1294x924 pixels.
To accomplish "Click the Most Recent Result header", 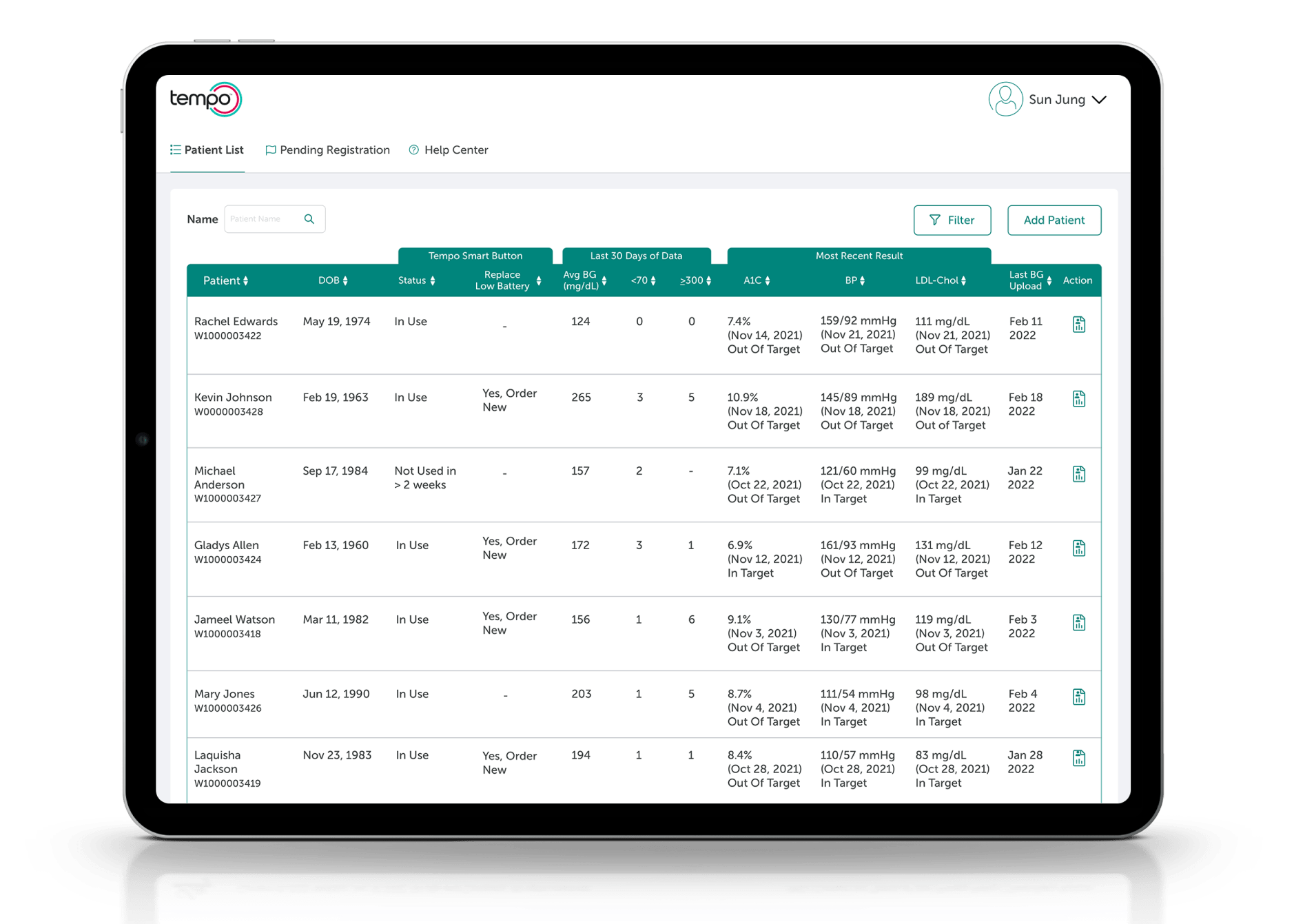I will point(859,256).
